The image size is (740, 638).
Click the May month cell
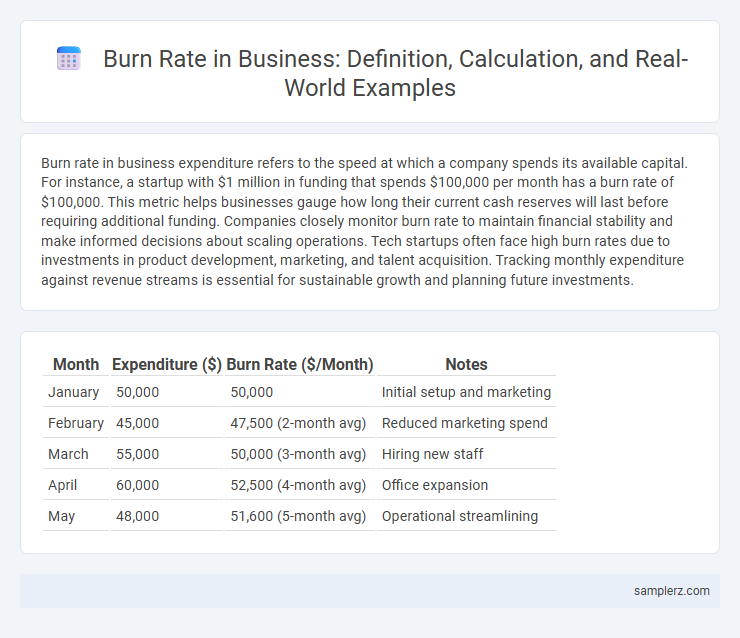76,516
